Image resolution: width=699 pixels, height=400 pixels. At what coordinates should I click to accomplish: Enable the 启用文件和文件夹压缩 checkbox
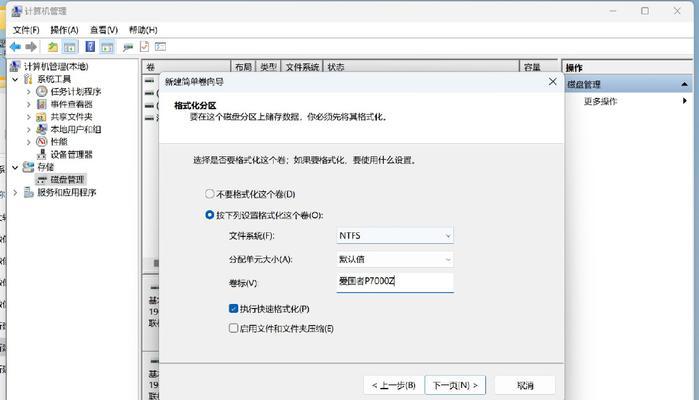(x=233, y=328)
